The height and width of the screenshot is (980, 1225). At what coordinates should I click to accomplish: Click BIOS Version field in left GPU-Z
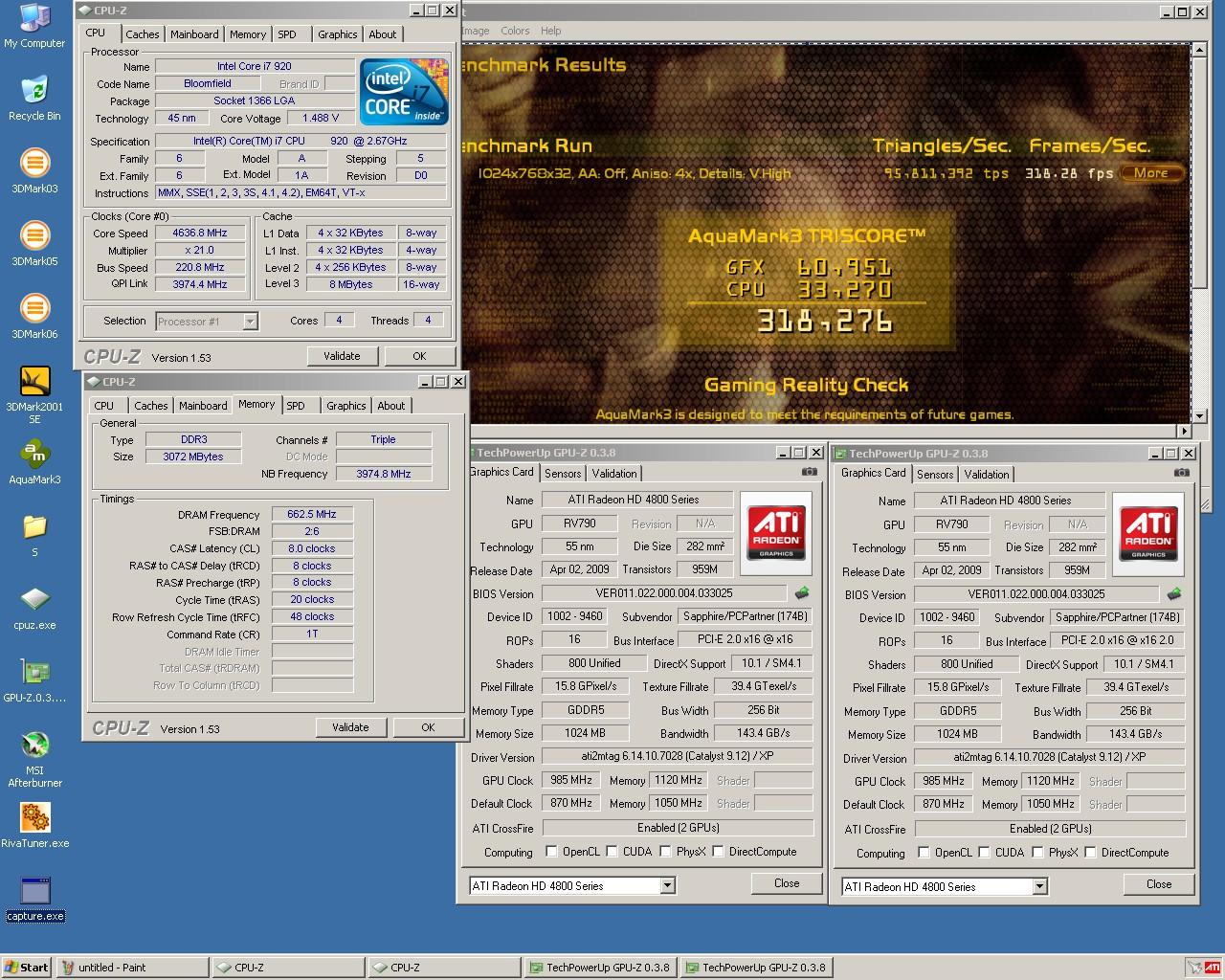coord(663,593)
